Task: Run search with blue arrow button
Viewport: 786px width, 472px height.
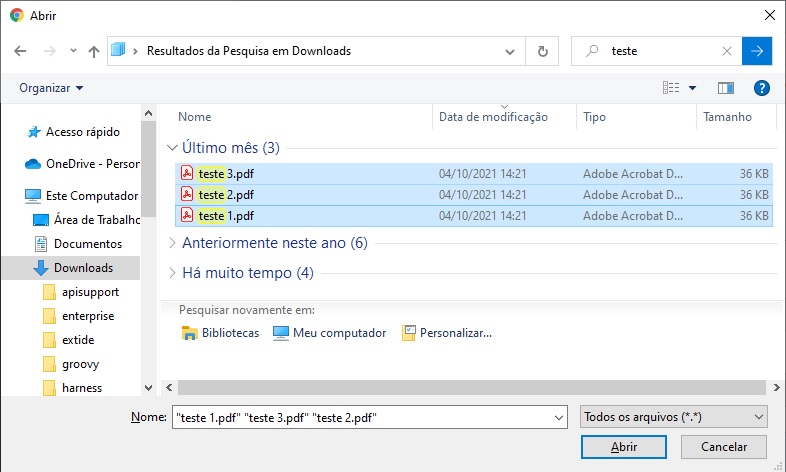Action: [757, 51]
